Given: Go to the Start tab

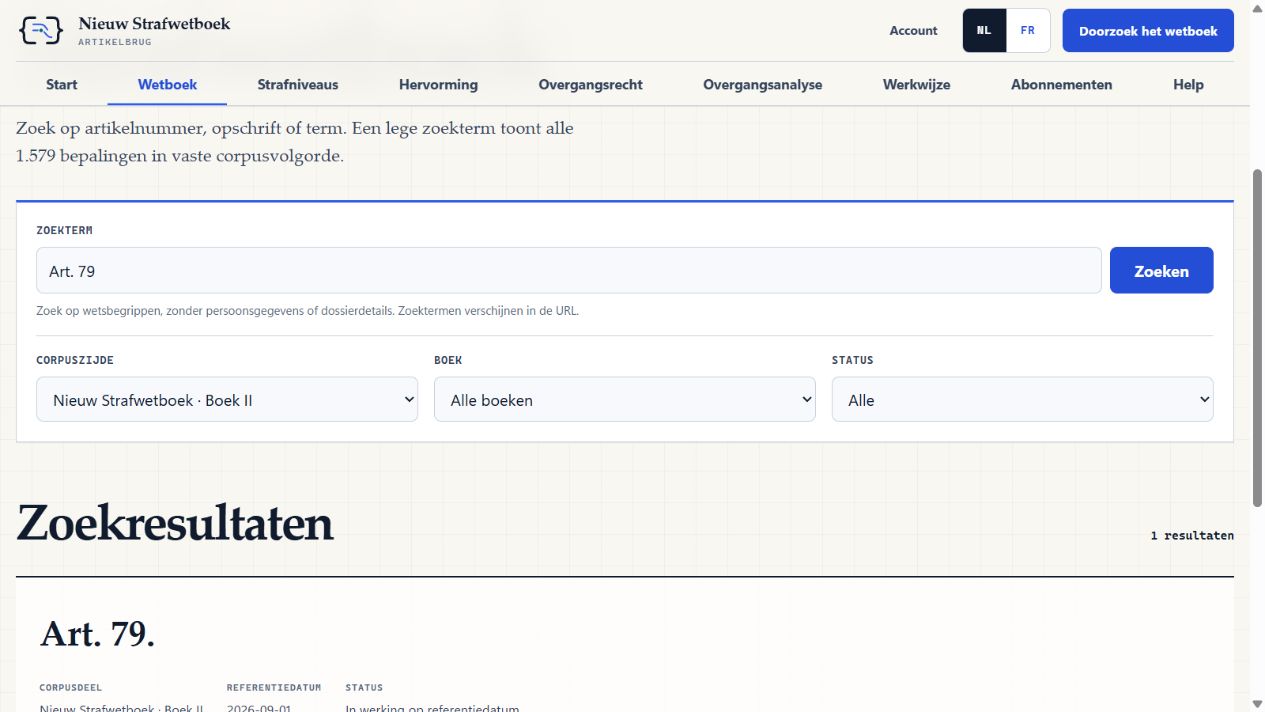Looking at the screenshot, I should coord(62,85).
